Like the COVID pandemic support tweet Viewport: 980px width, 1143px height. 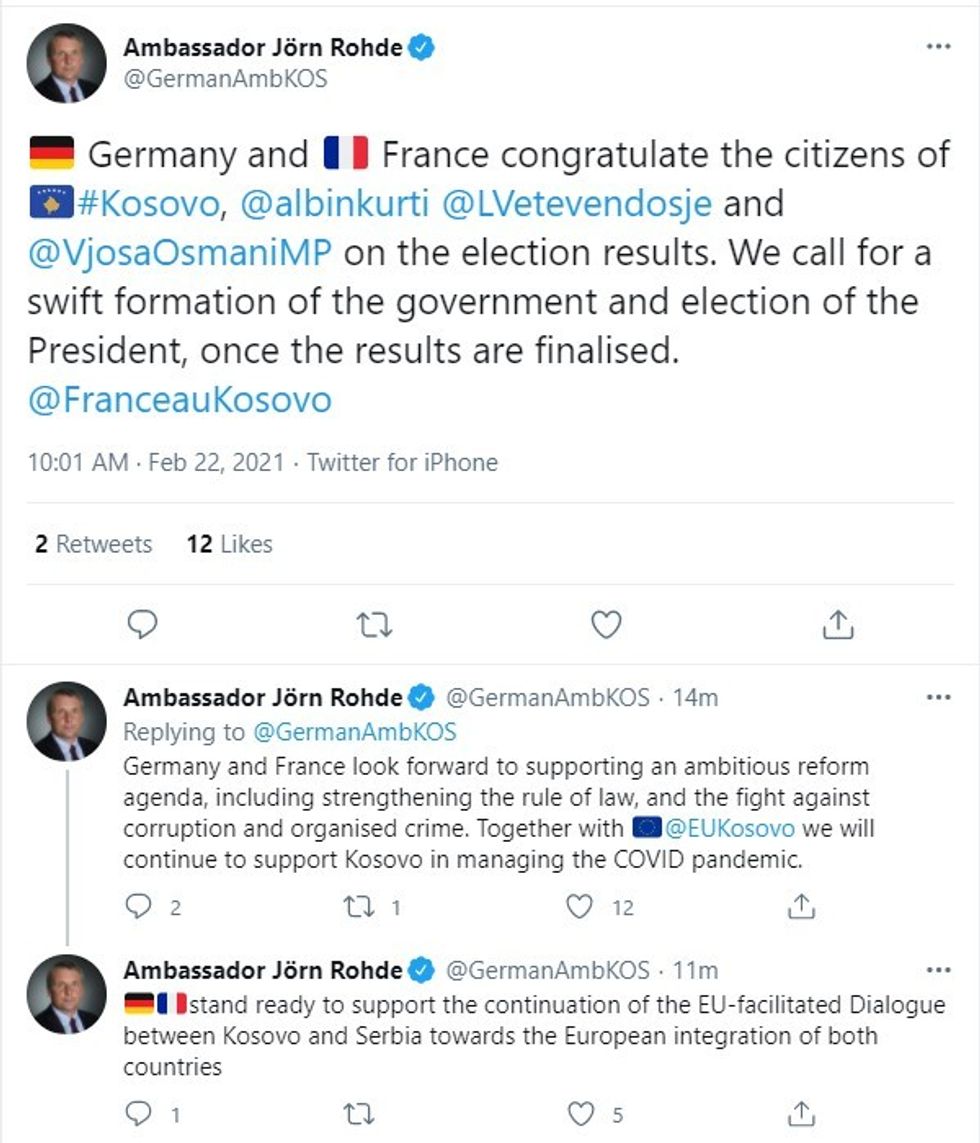[580, 907]
